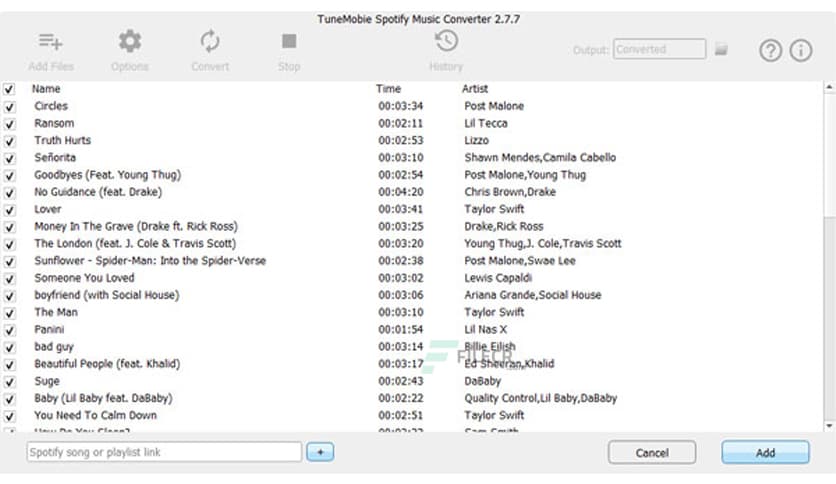Viewport: 836px width, 484px height.
Task: Click the output folder browse icon
Action: coord(721,50)
